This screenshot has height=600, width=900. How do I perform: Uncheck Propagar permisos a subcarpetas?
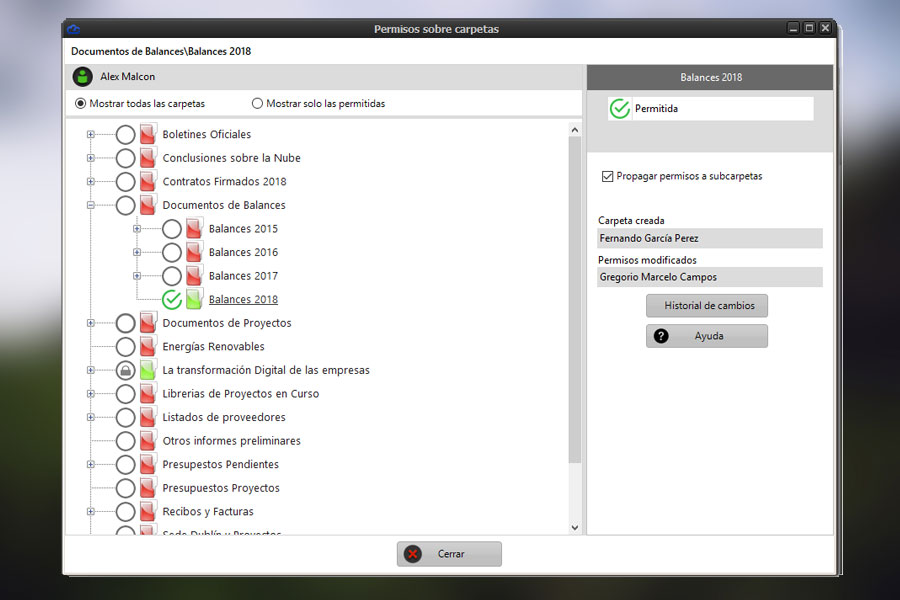coord(607,176)
